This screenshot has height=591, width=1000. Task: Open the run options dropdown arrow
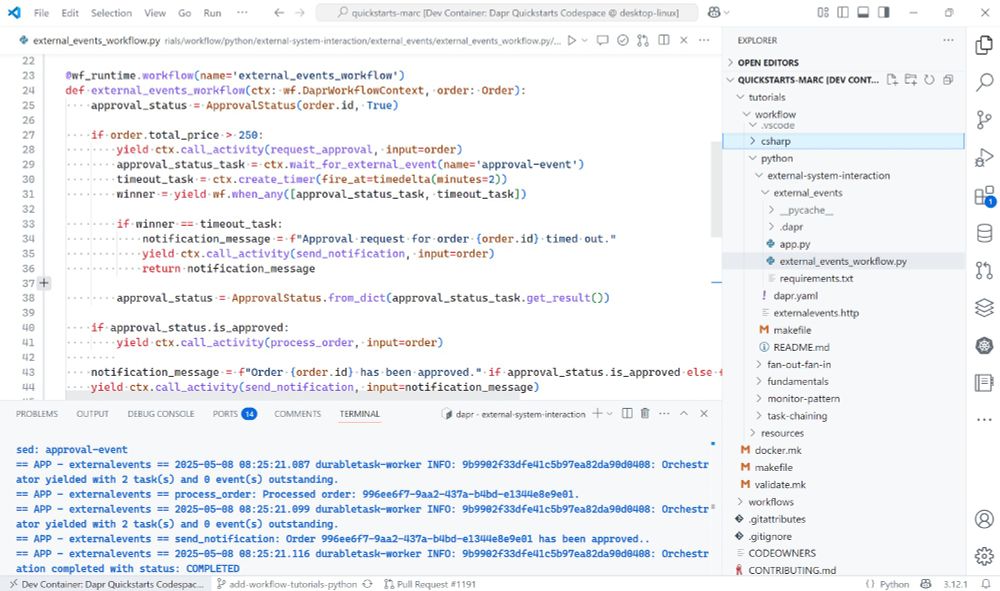coord(584,40)
